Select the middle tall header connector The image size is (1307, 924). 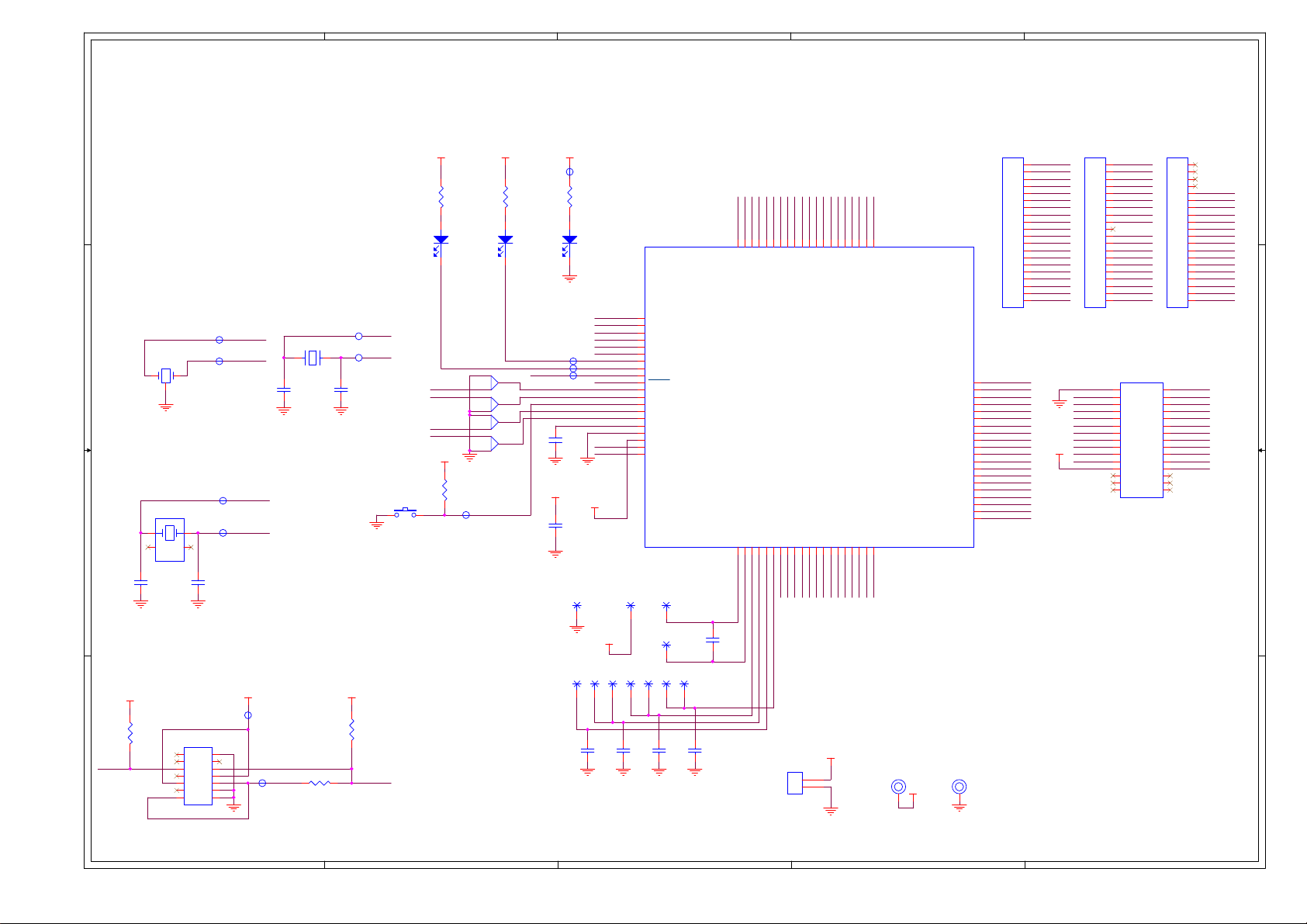[1095, 233]
